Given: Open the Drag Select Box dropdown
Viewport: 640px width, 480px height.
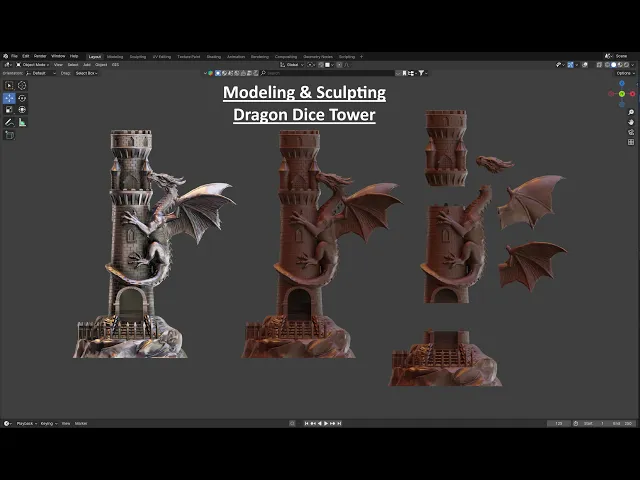Looking at the screenshot, I should click(x=86, y=73).
